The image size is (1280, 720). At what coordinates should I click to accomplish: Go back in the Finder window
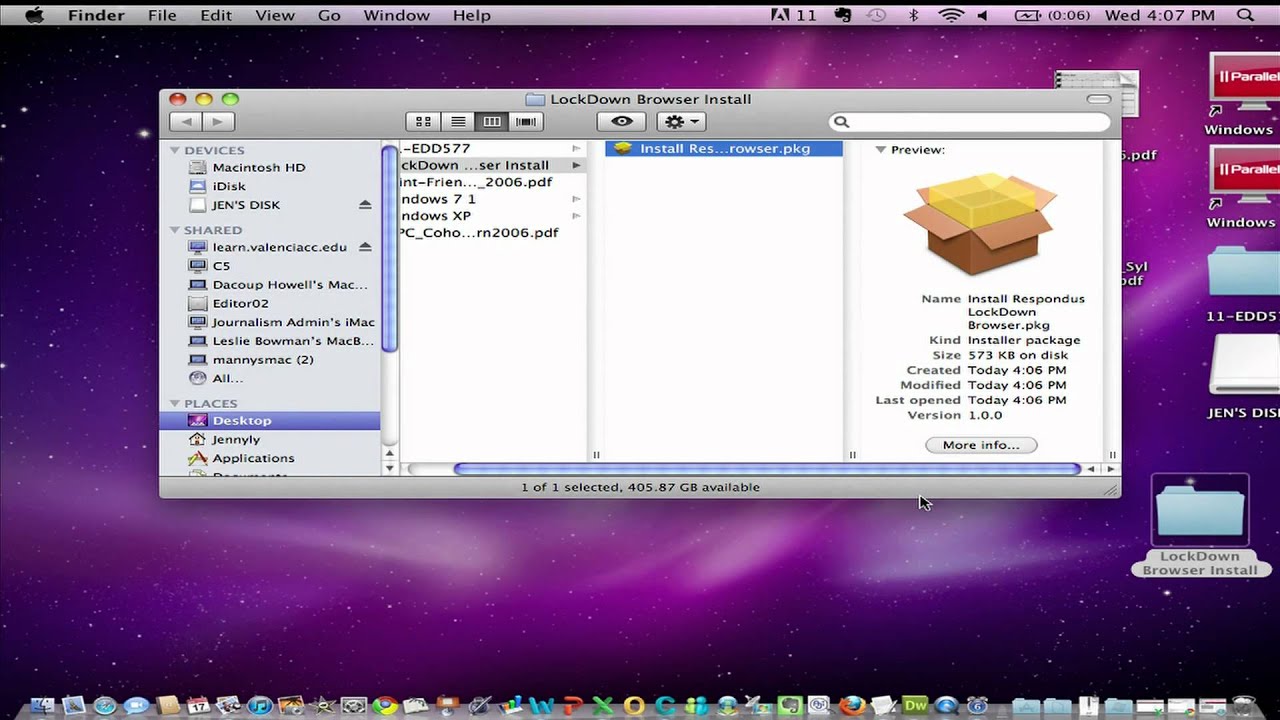coord(185,122)
